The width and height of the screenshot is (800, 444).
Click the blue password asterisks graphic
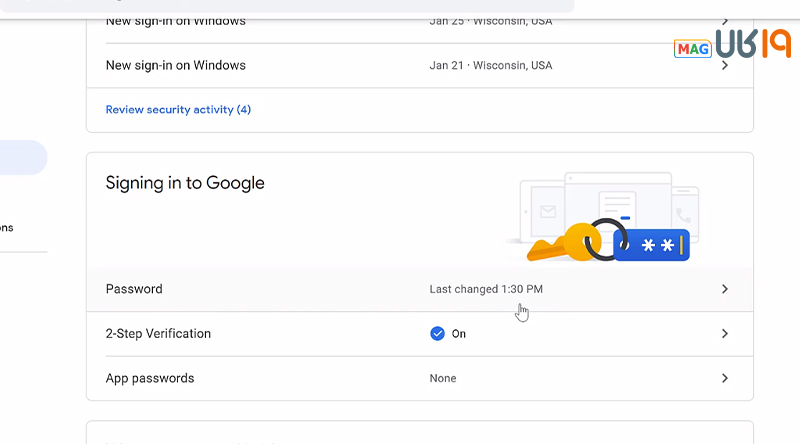[x=652, y=244]
